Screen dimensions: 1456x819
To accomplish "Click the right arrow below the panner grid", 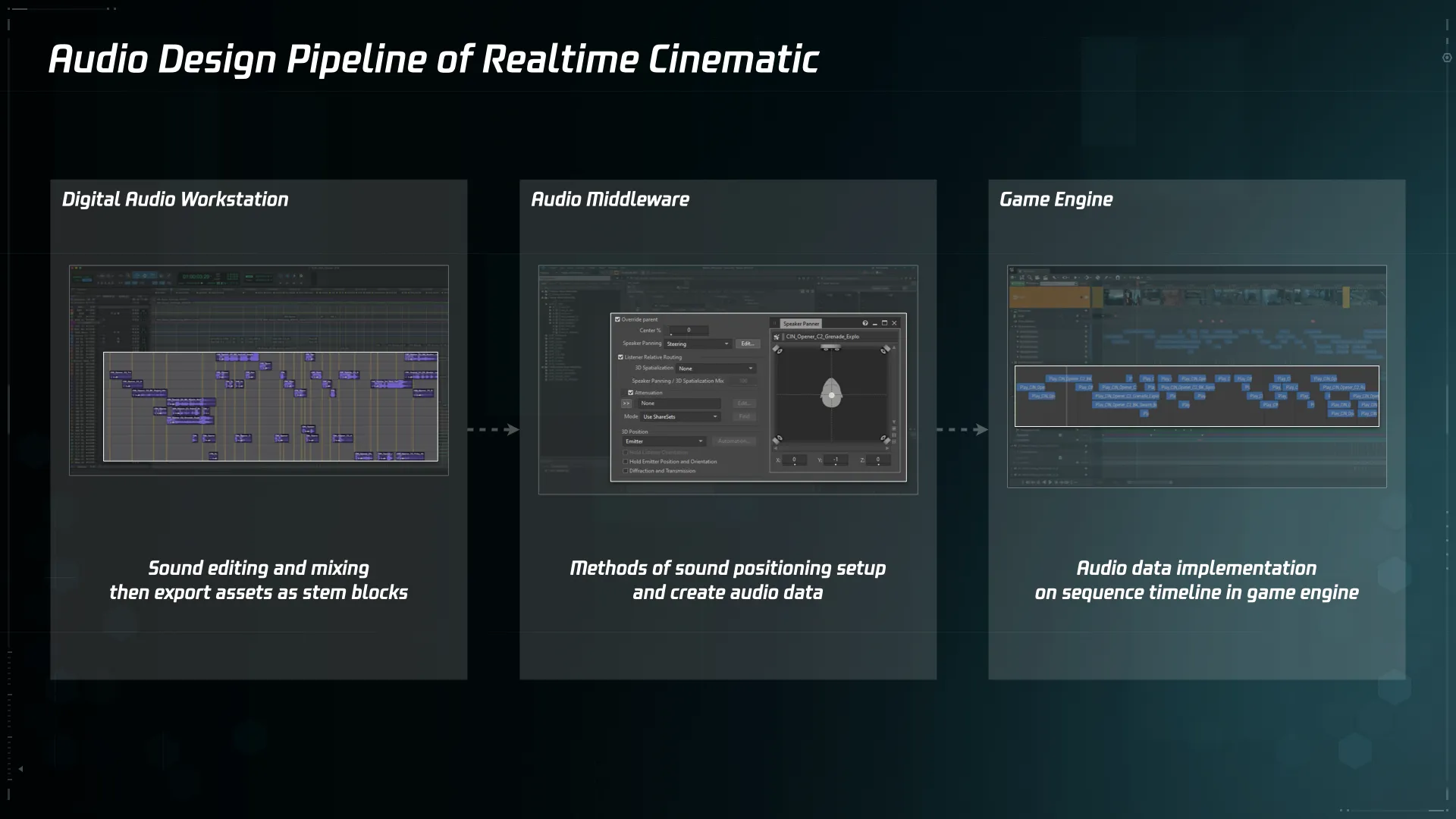I will [887, 448].
